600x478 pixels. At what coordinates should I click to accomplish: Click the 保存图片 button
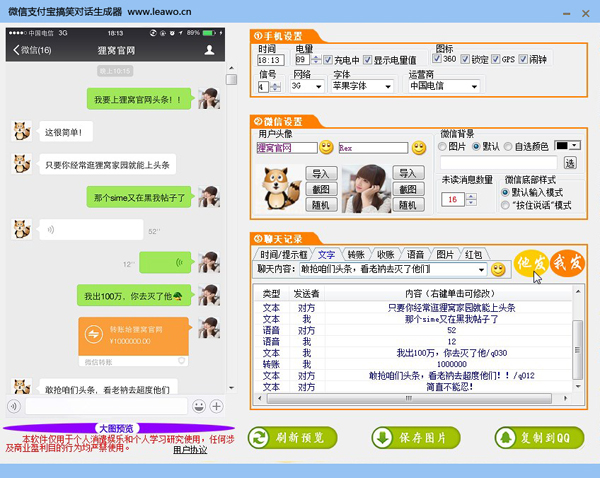coord(416,437)
